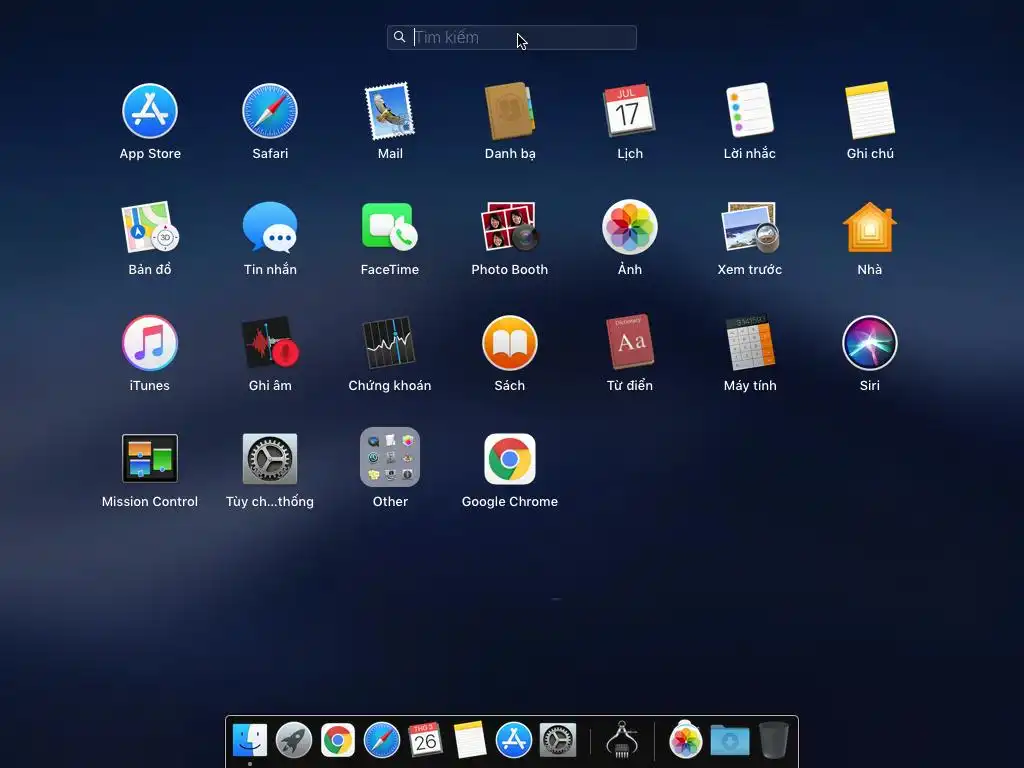Open the Downloads folder in the Dock
1024x768 pixels.
(x=729, y=740)
